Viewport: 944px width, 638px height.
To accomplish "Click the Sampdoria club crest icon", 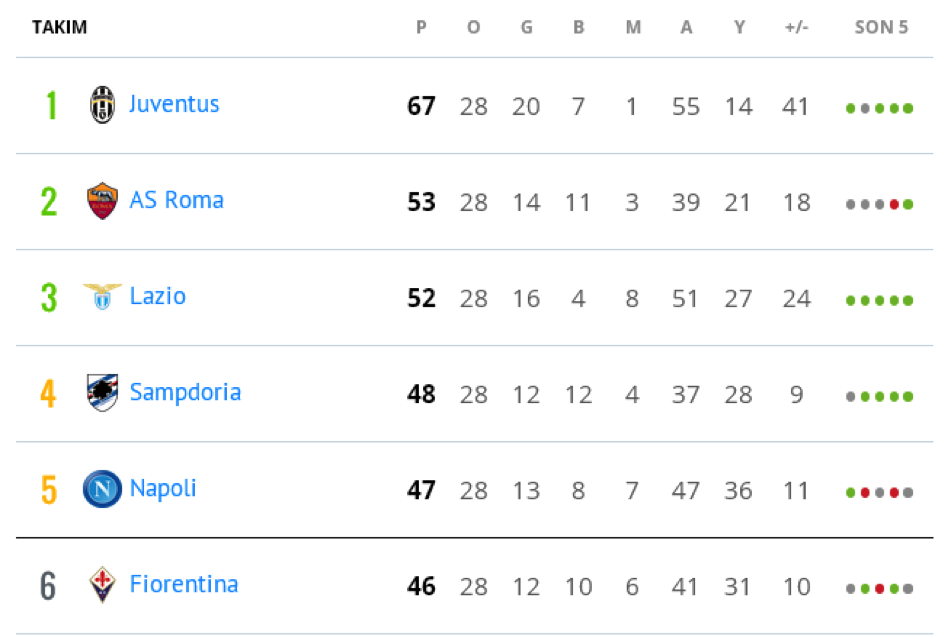I will pos(102,392).
